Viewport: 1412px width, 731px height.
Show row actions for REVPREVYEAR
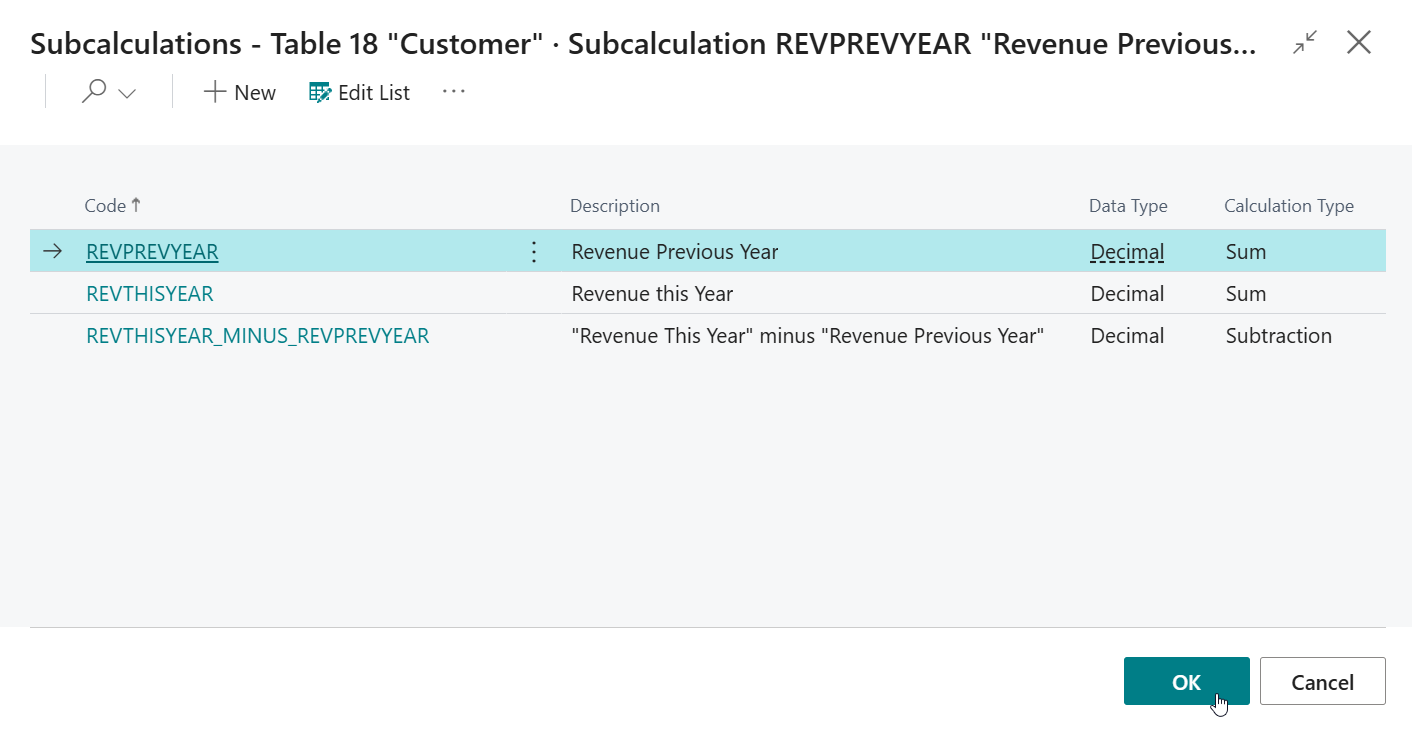click(x=534, y=252)
